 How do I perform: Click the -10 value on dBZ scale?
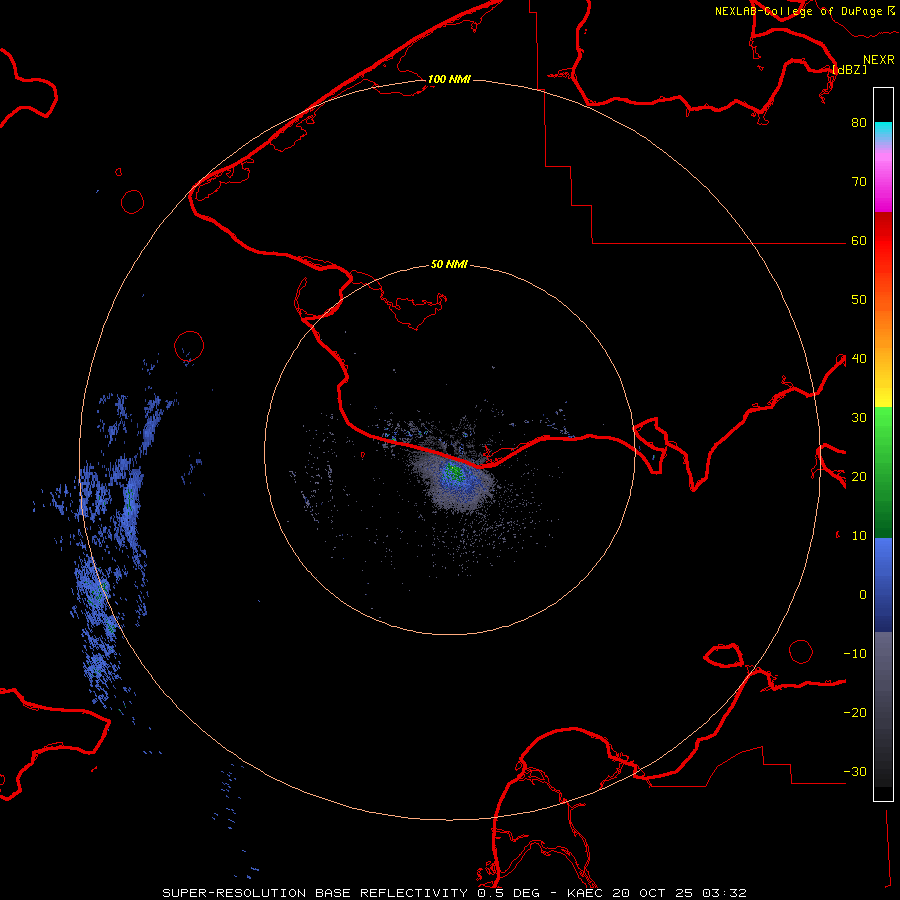(855, 654)
